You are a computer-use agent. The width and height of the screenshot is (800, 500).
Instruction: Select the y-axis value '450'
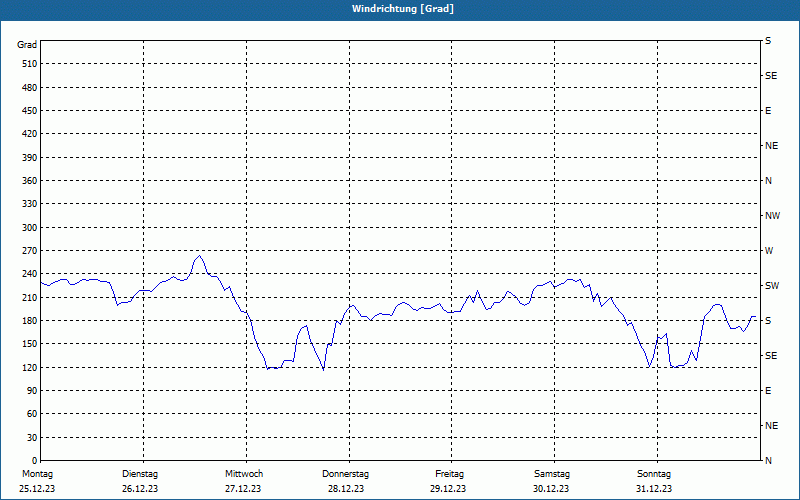(30, 111)
